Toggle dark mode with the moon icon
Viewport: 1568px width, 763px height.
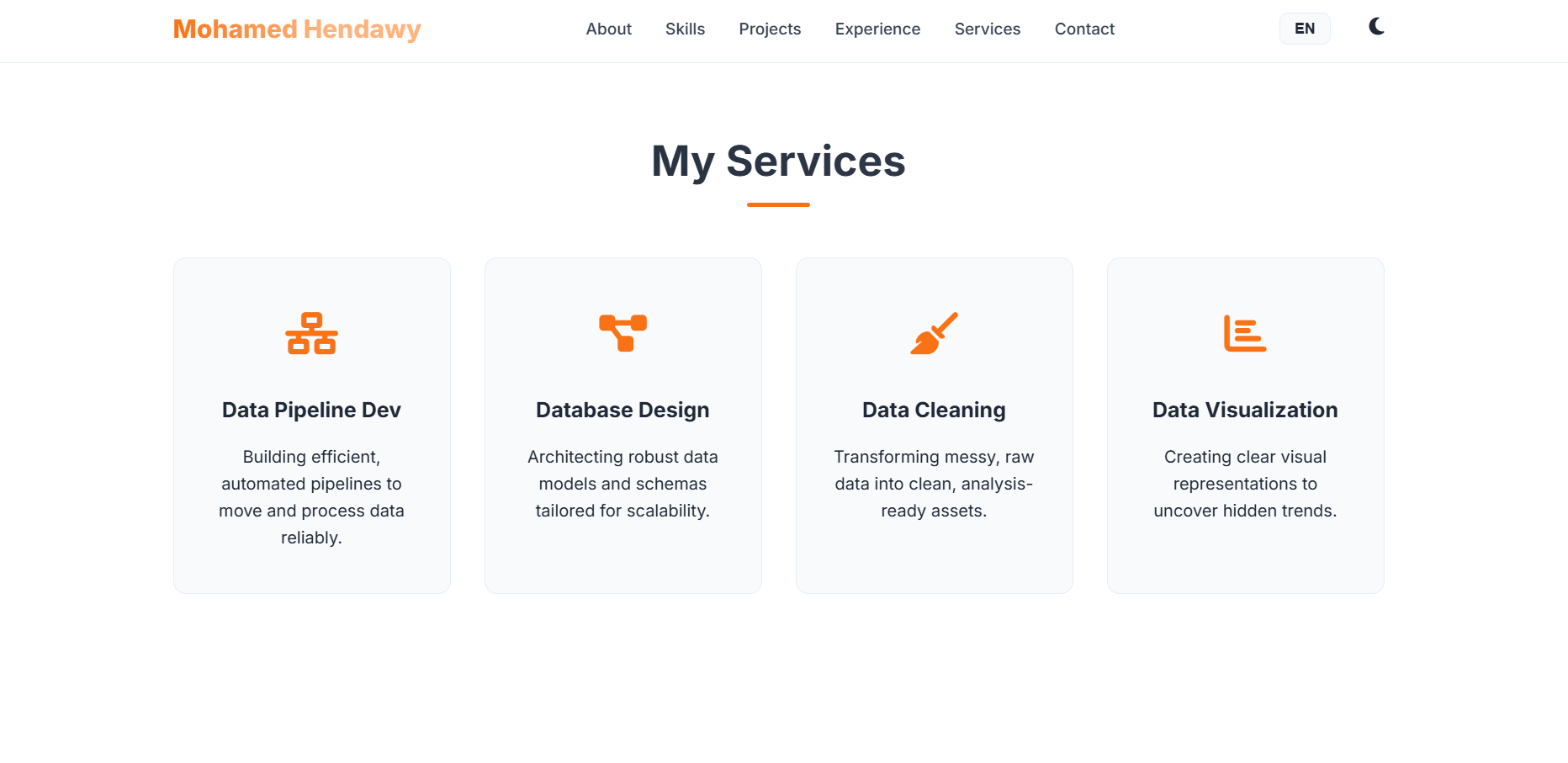click(1376, 27)
